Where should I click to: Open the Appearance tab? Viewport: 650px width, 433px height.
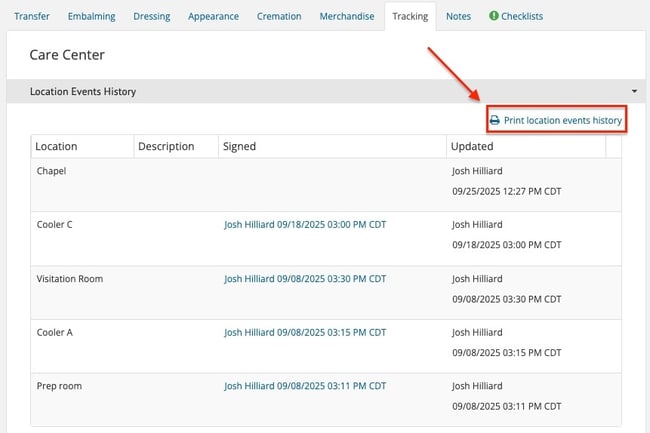pyautogui.click(x=213, y=16)
